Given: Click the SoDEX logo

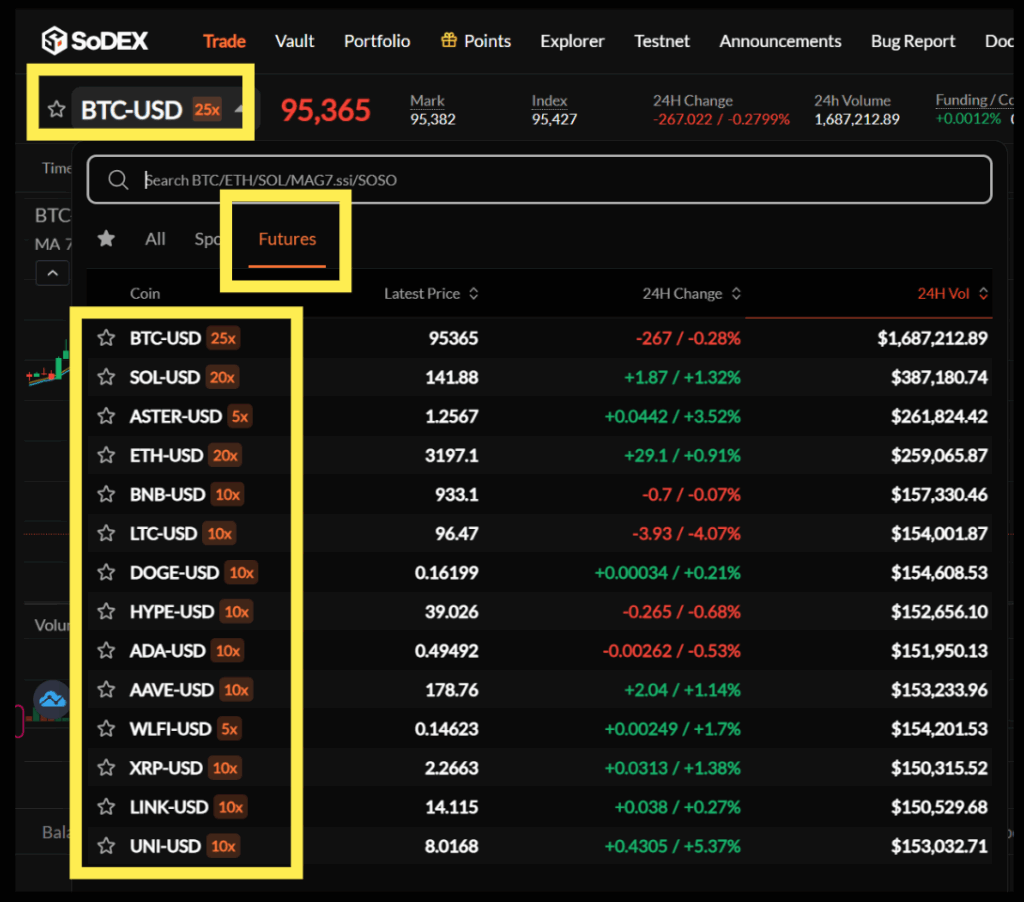Looking at the screenshot, I should coord(95,41).
